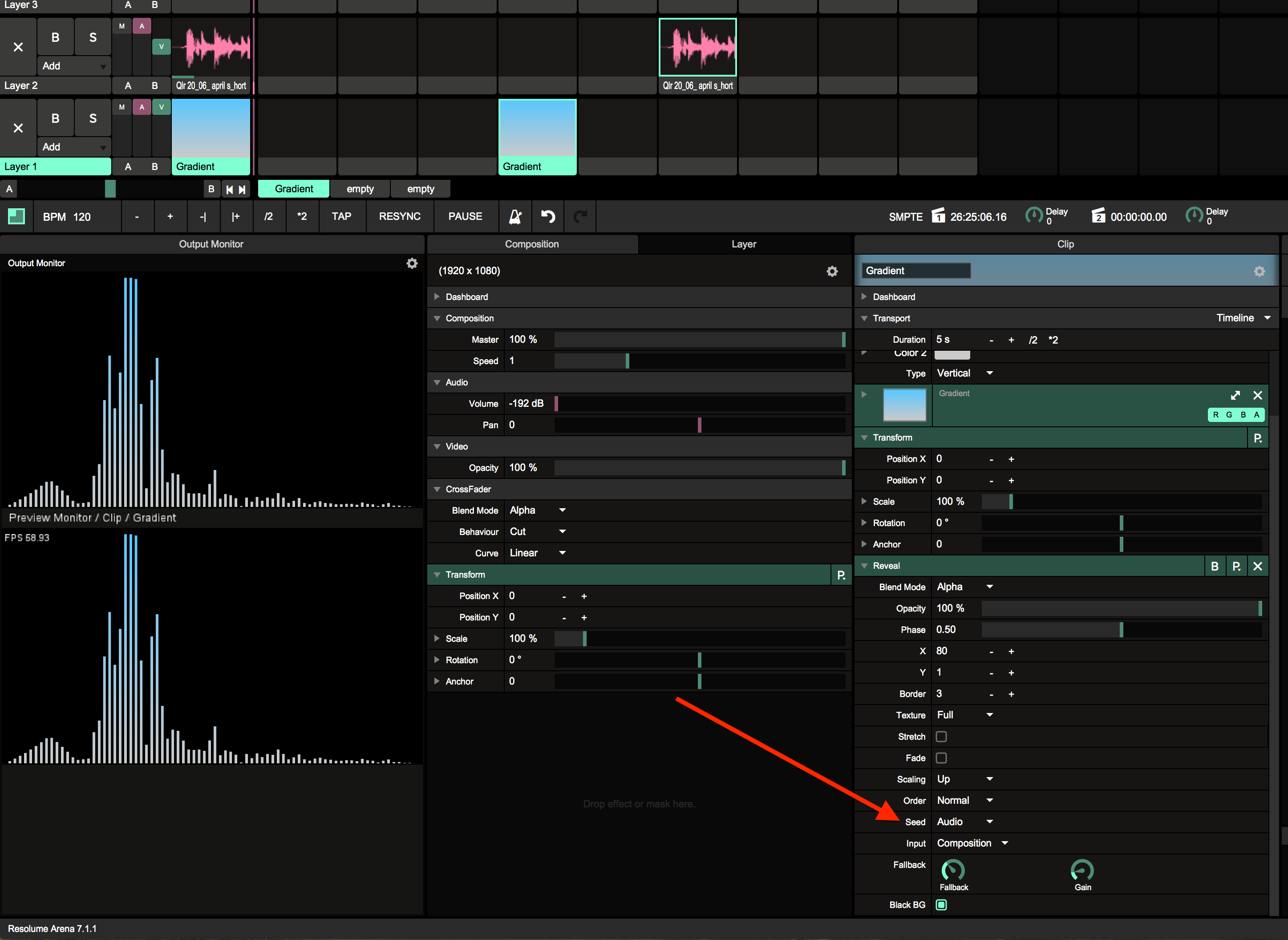
Task: Disable the Black BG checkbox
Action: [x=942, y=905]
